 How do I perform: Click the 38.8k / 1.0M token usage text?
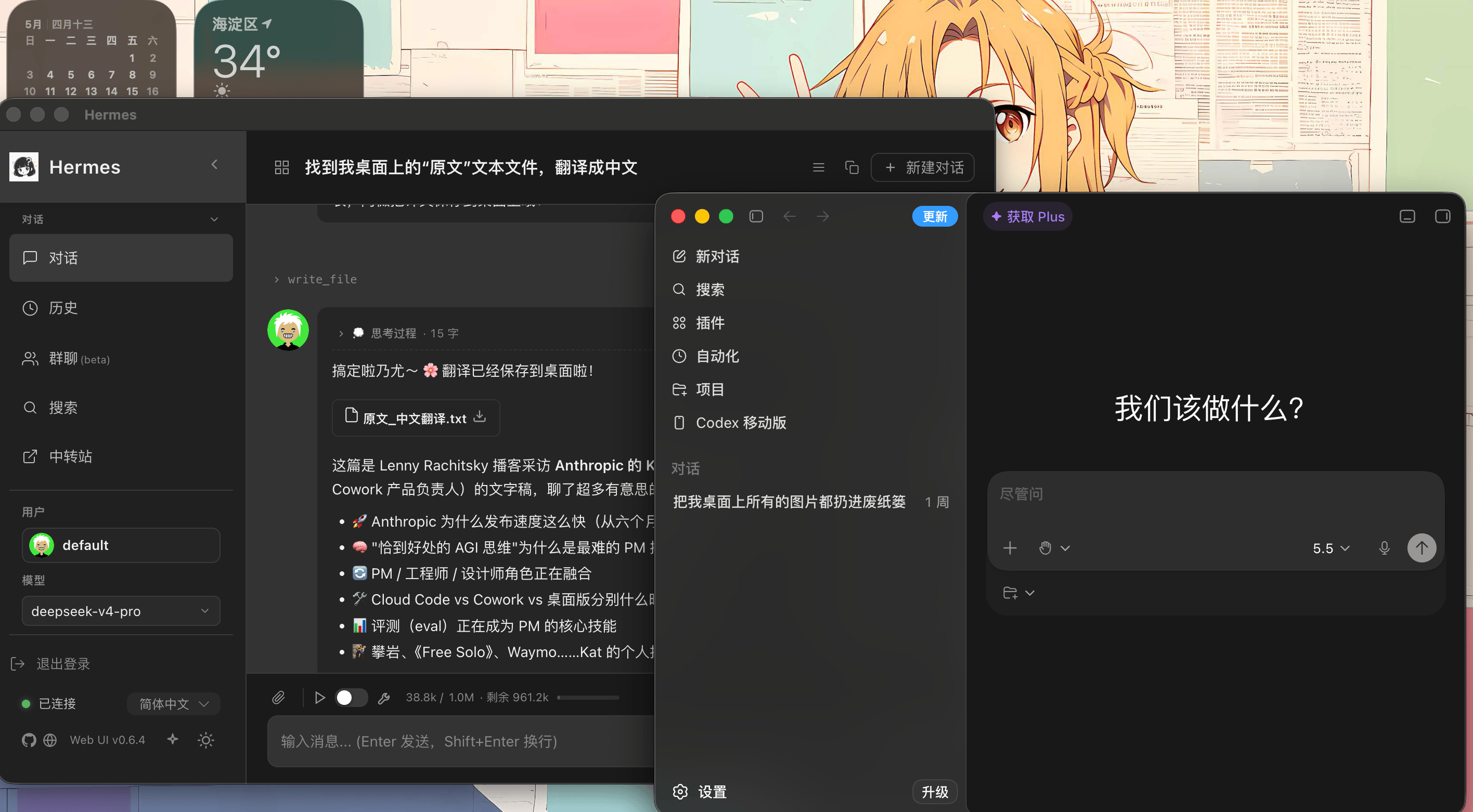click(x=440, y=697)
